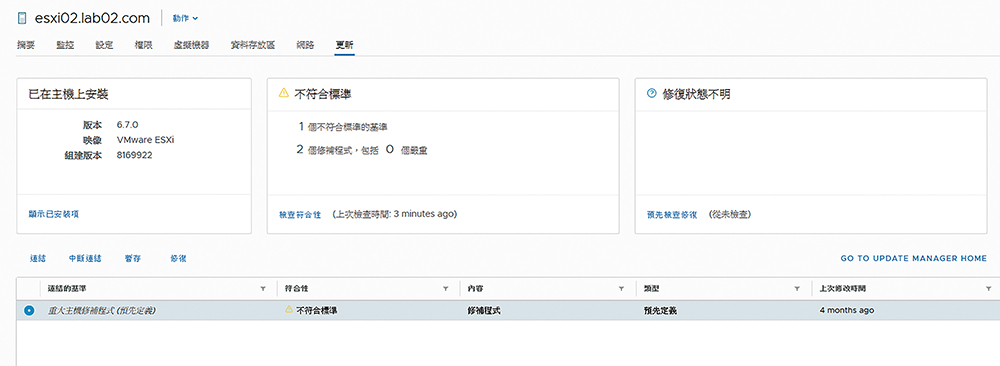Click the 上次修改時間 column header
Screen dimensions: 1000x366
842,289
